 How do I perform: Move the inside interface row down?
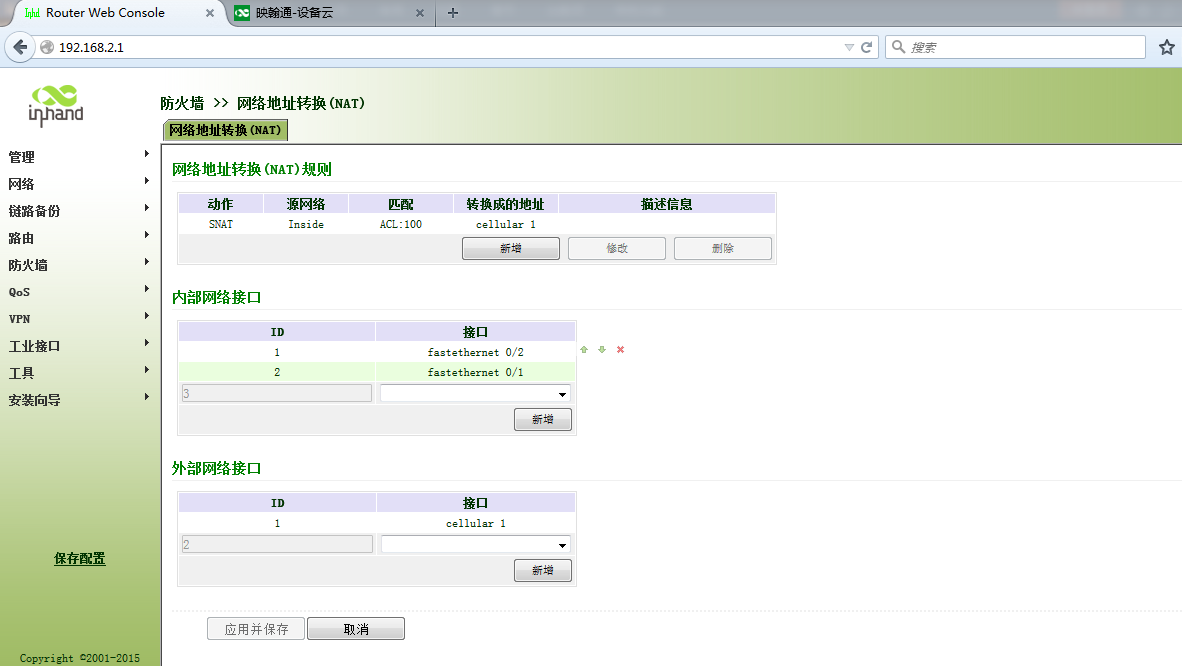(x=602, y=350)
